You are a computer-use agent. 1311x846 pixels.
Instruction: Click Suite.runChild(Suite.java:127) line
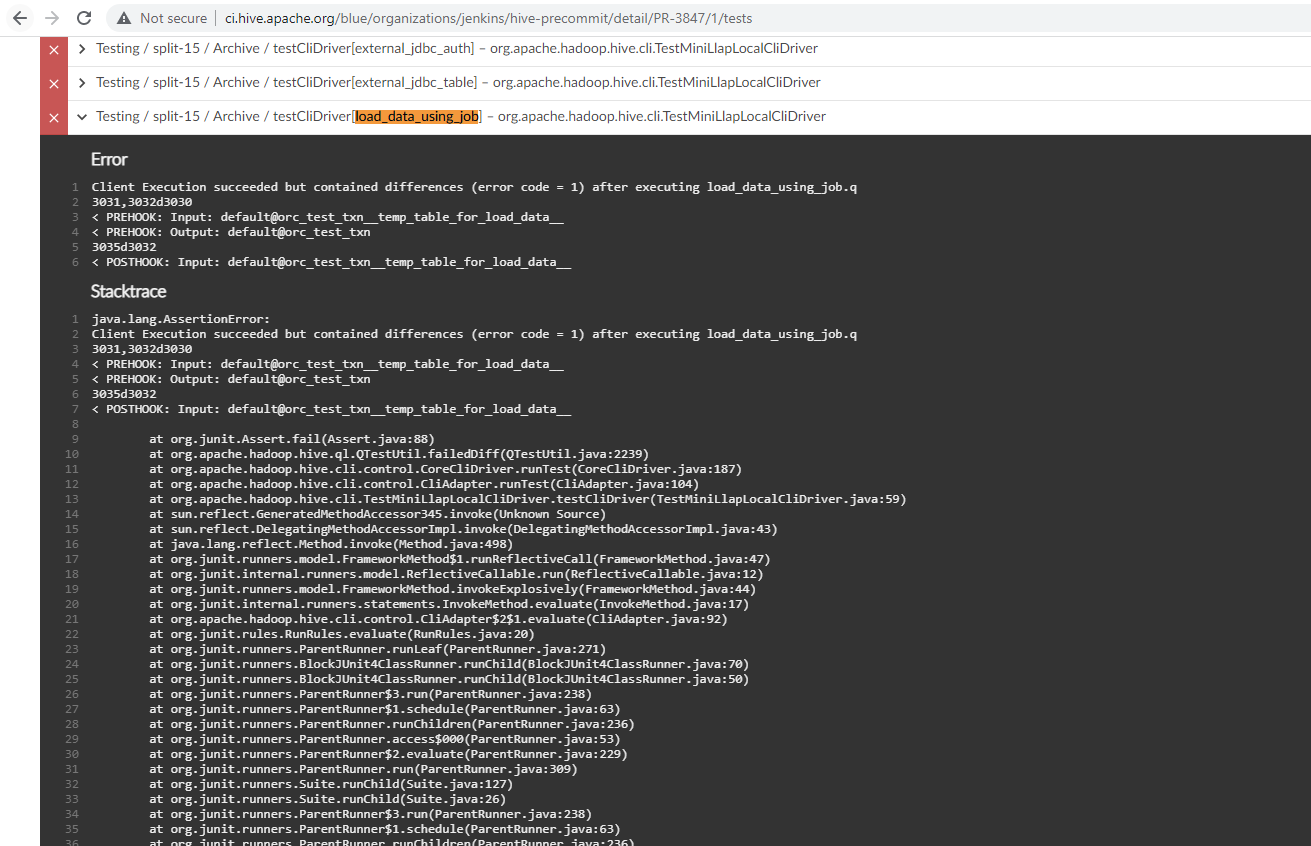coord(331,784)
